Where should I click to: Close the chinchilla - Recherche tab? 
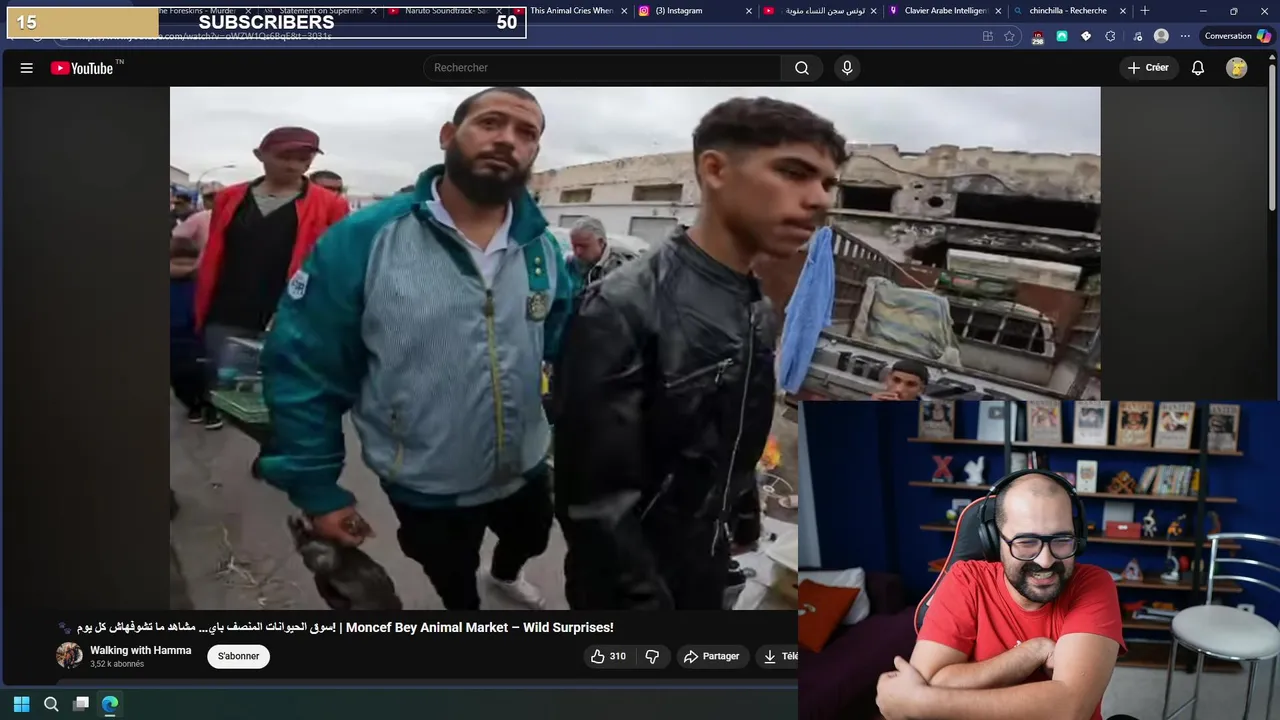[x=1123, y=11]
